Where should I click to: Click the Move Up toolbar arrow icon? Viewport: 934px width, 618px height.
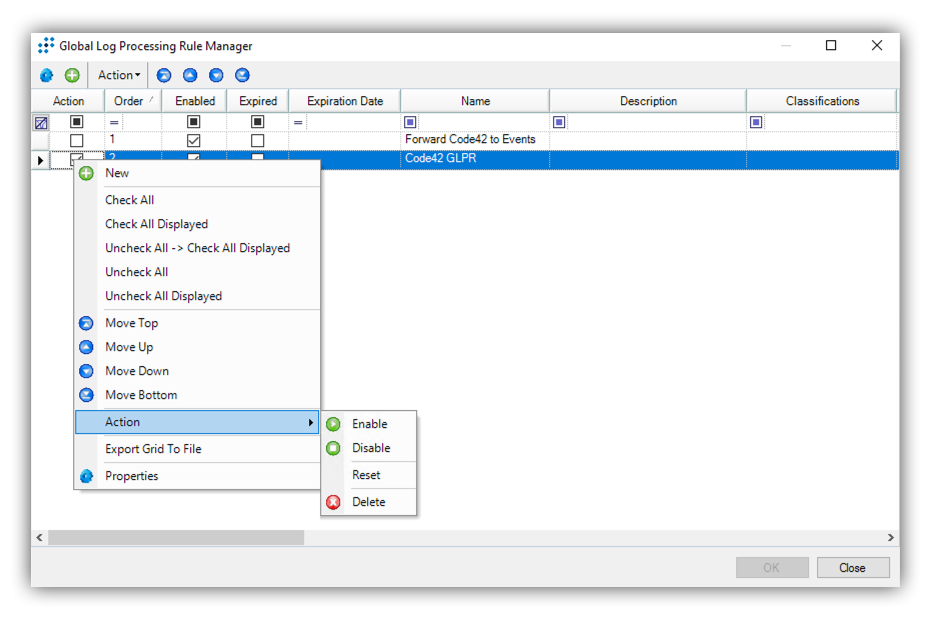click(x=190, y=75)
